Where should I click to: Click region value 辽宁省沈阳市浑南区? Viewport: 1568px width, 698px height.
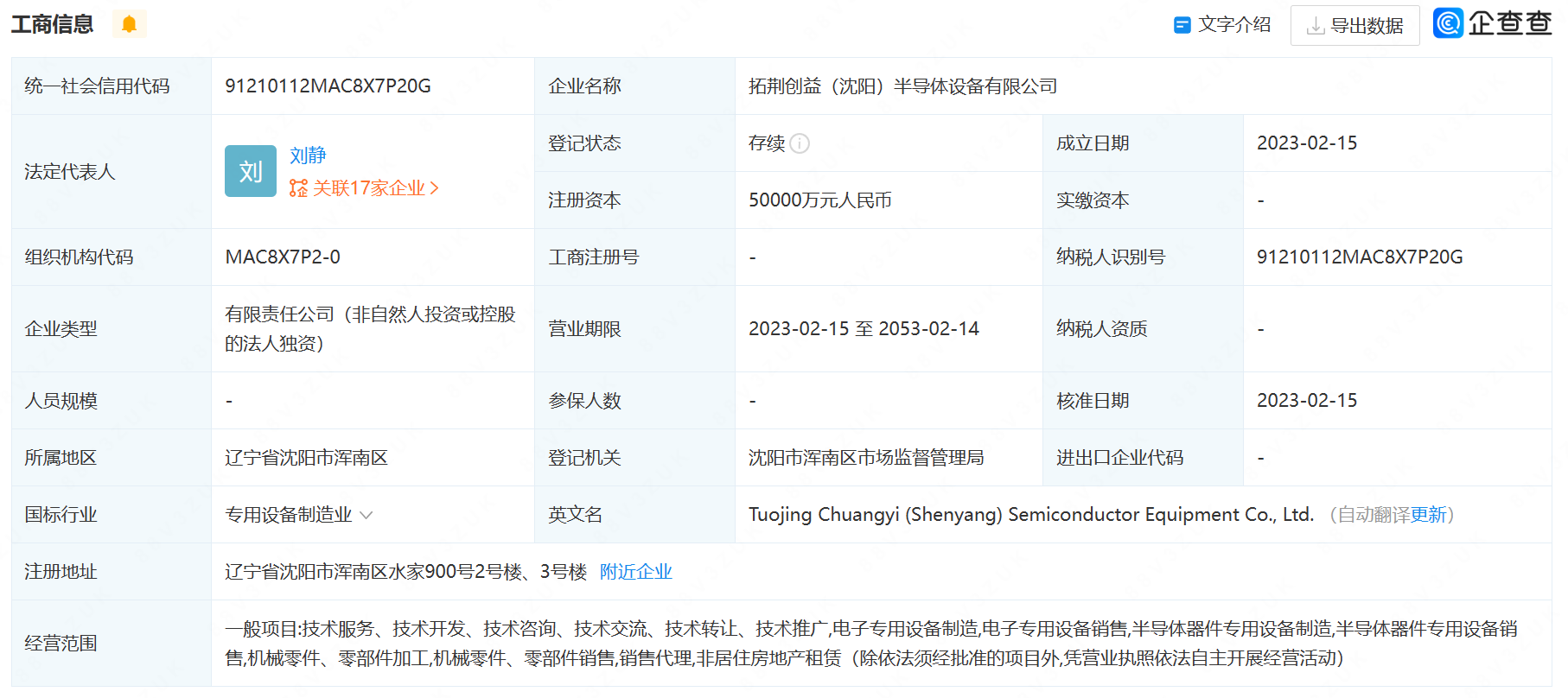coord(306,458)
